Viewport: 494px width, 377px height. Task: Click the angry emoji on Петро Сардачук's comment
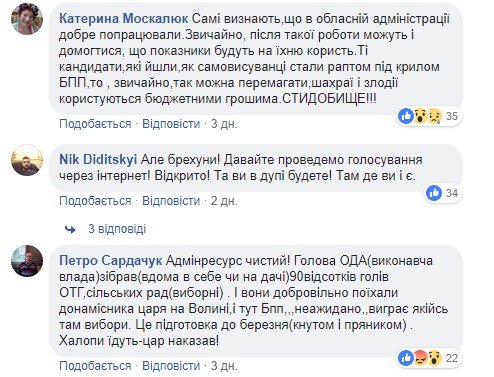pos(421,358)
